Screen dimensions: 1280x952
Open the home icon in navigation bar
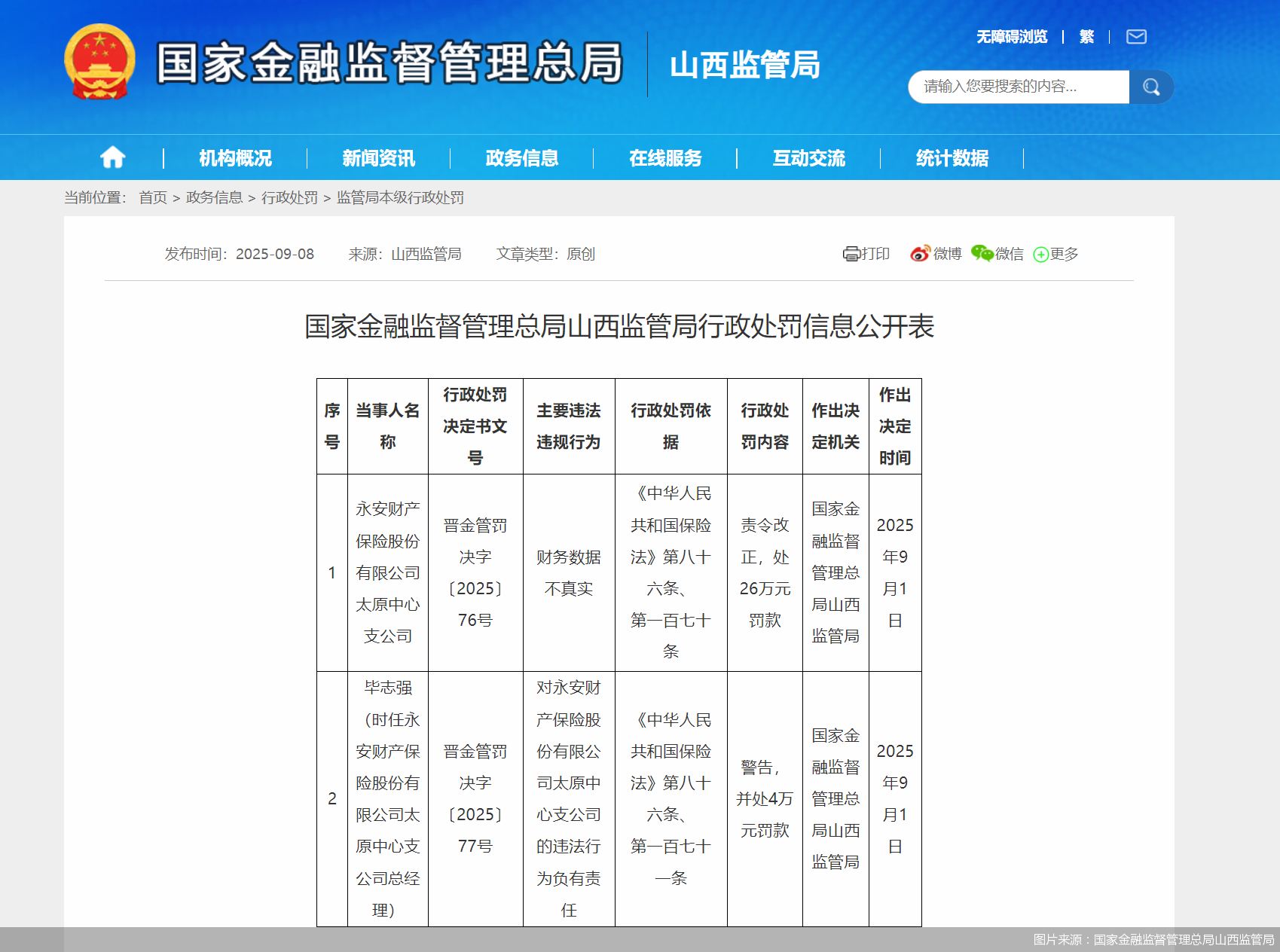click(x=113, y=157)
